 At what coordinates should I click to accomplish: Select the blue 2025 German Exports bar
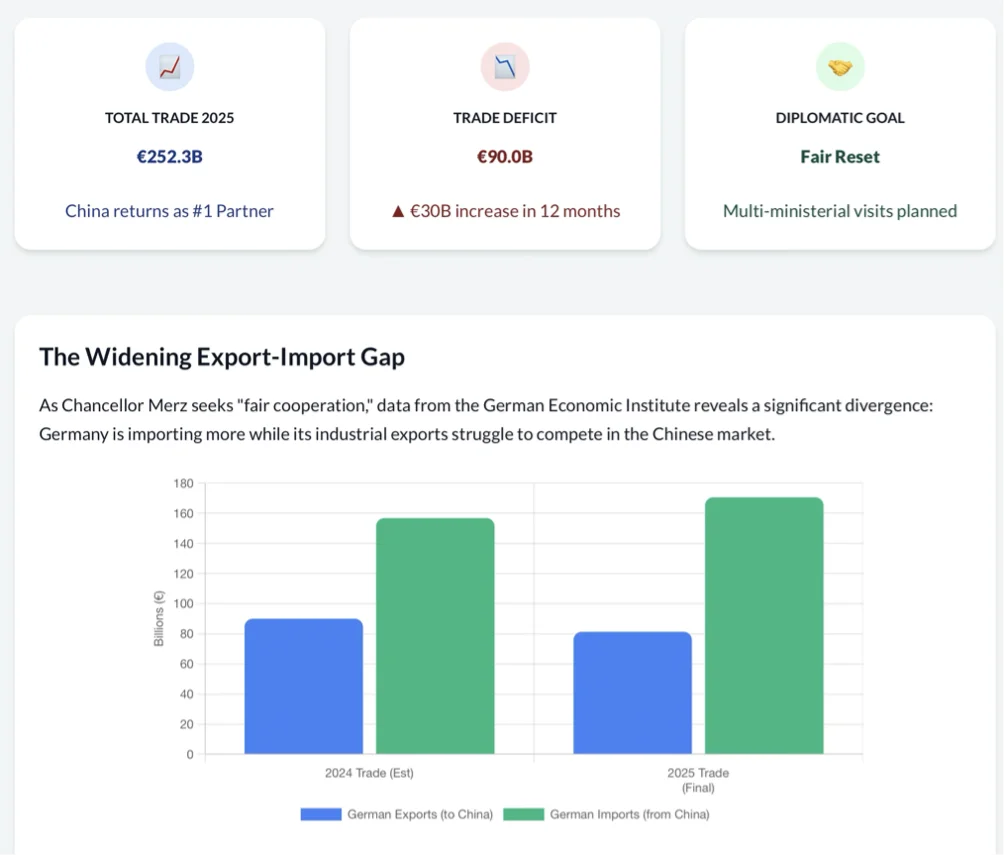coord(632,692)
